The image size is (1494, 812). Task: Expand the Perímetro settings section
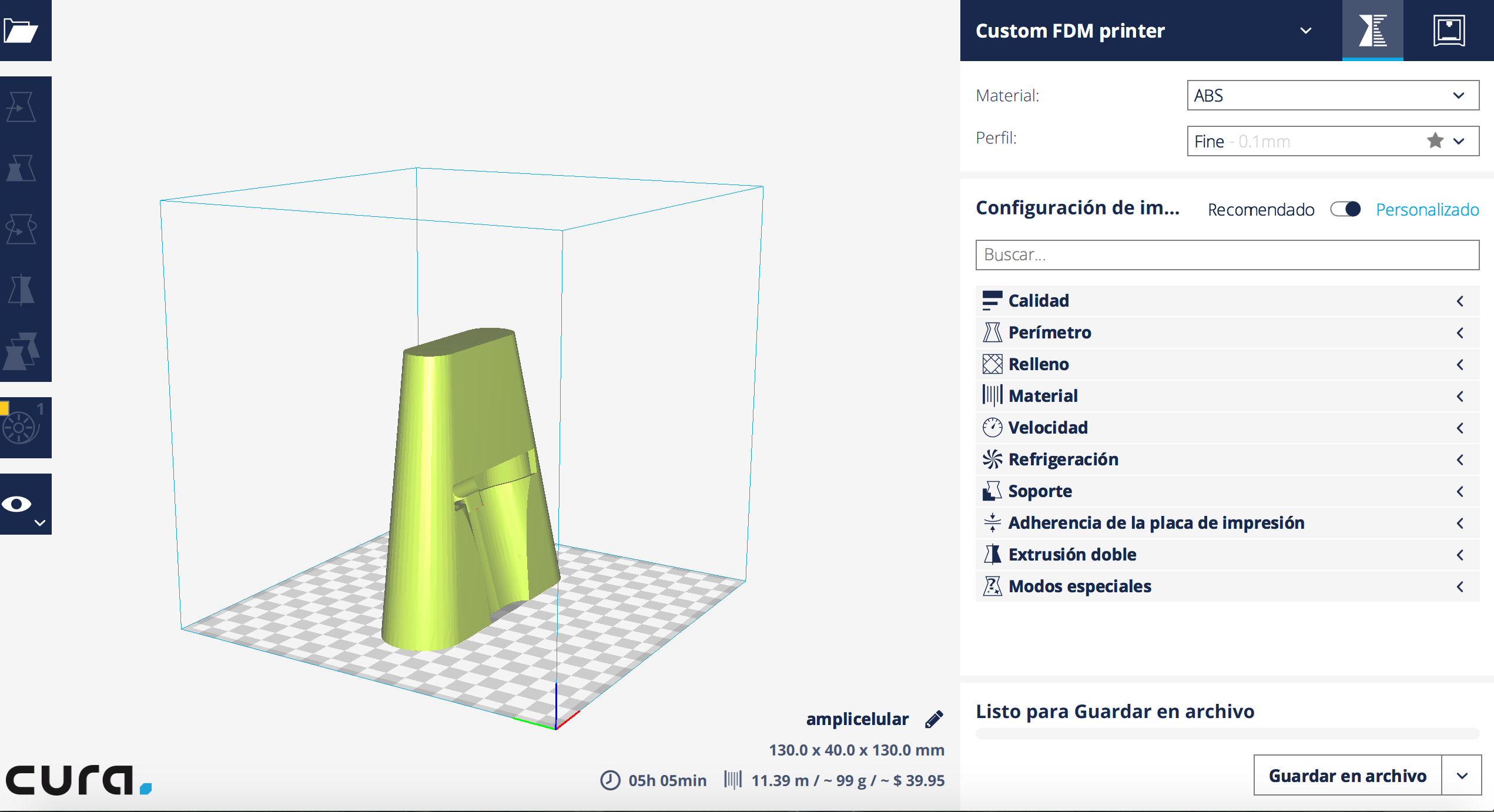[x=1227, y=333]
